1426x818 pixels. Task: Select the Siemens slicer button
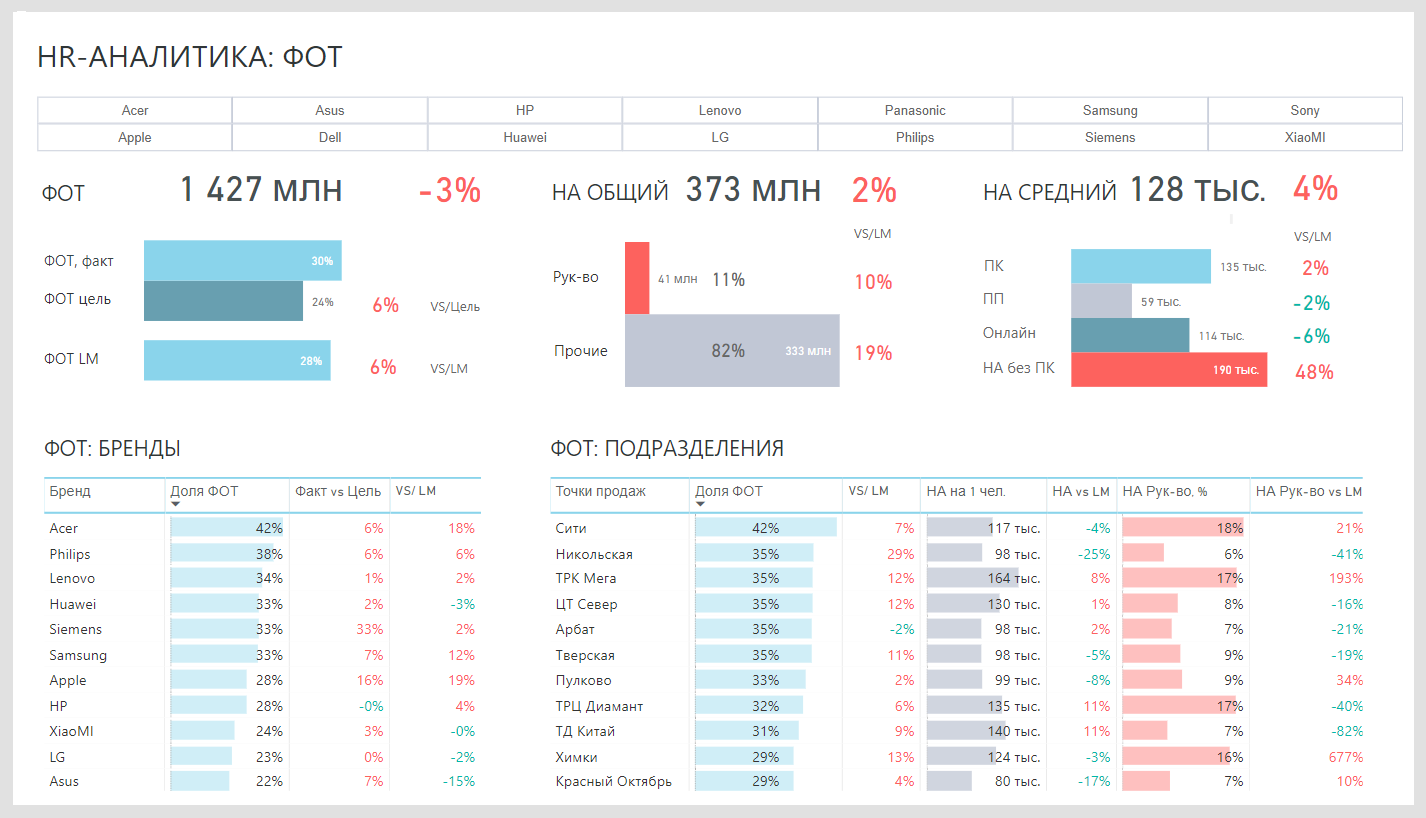1110,138
